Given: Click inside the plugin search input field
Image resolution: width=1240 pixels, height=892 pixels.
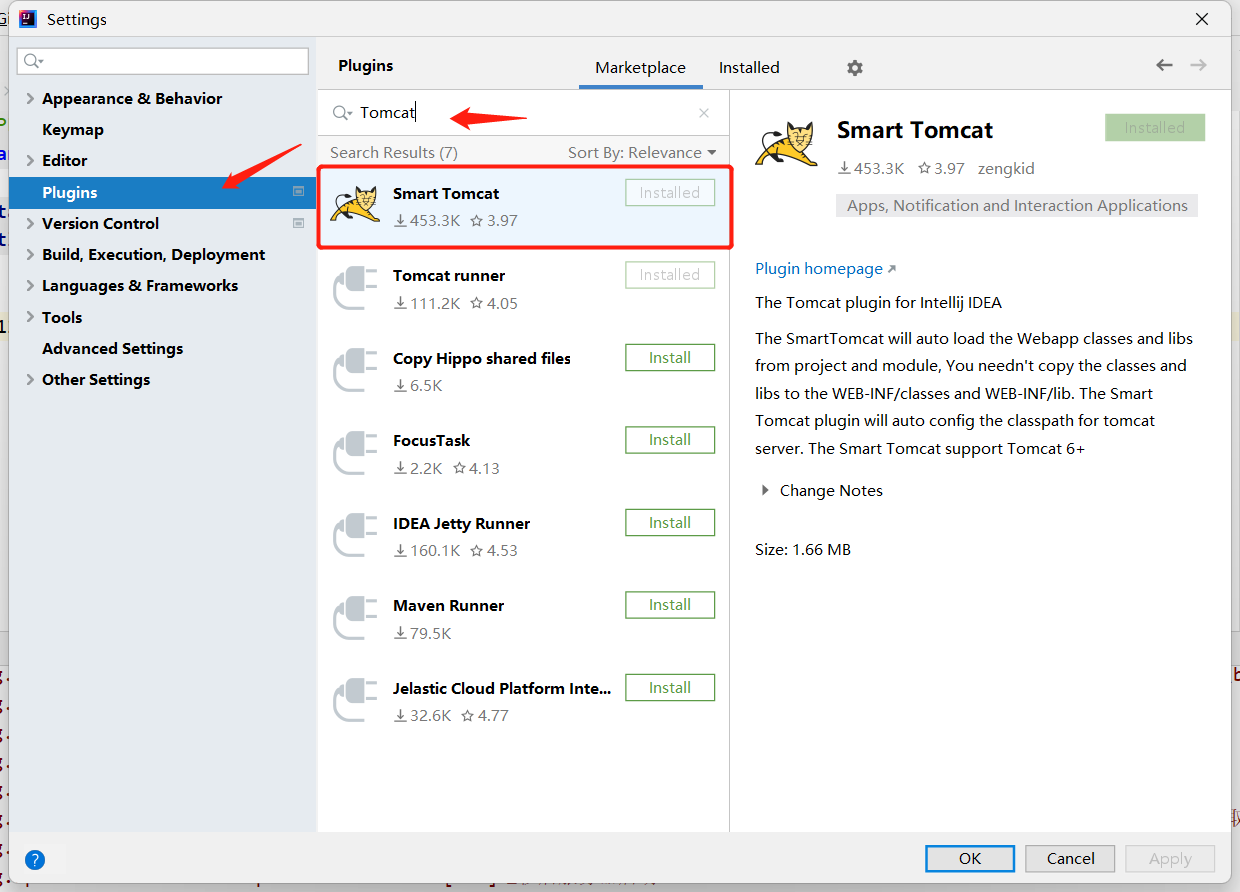Looking at the screenshot, I should [500, 112].
